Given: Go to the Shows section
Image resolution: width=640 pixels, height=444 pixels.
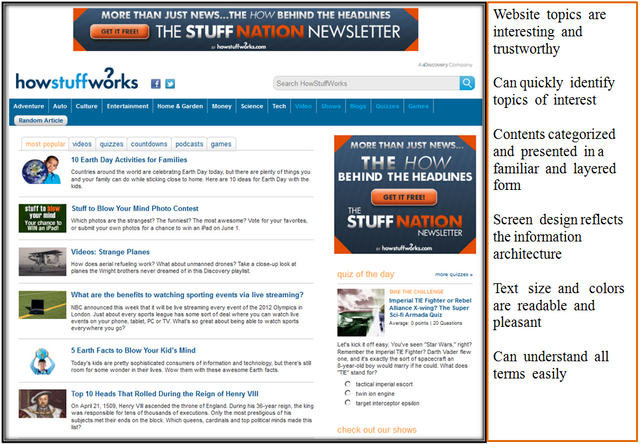Looking at the screenshot, I should (x=331, y=106).
